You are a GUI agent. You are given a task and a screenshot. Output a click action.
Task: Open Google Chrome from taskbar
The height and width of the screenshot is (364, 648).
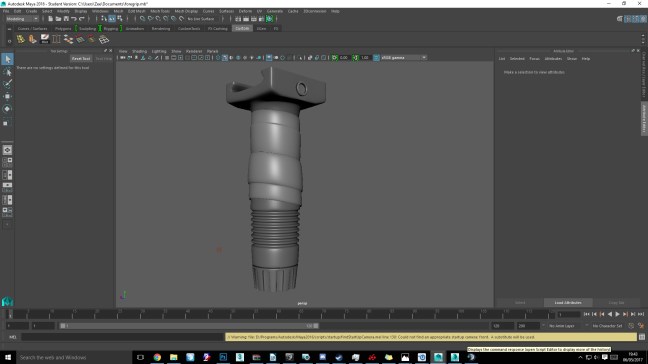157,357
